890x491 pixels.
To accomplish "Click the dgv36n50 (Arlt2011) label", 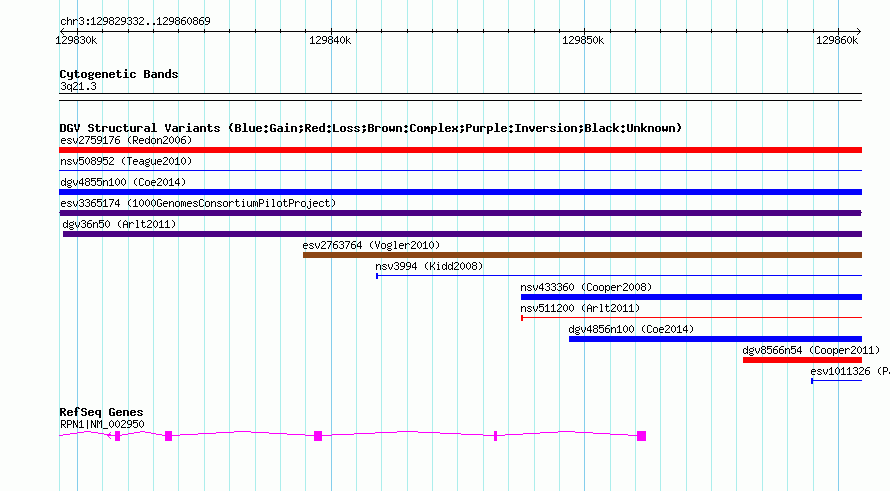I will tap(119, 224).
